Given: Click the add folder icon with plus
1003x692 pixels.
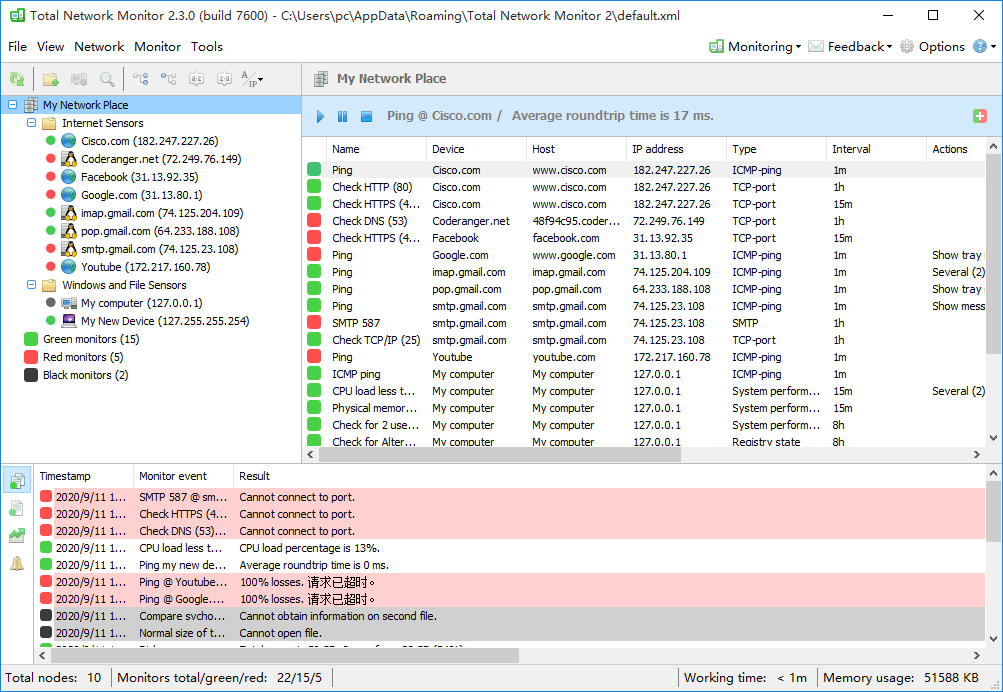Looking at the screenshot, I should (51, 79).
